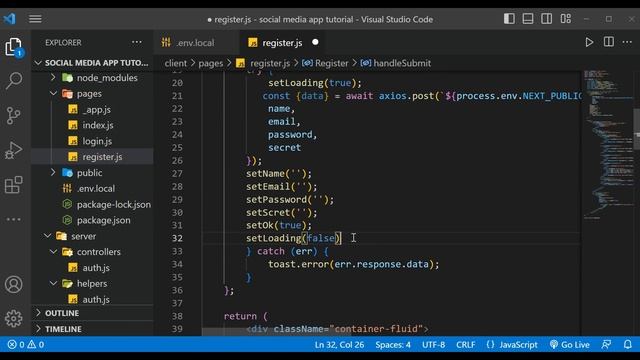Open the Search view icon
640x360 pixels.
click(x=13, y=81)
